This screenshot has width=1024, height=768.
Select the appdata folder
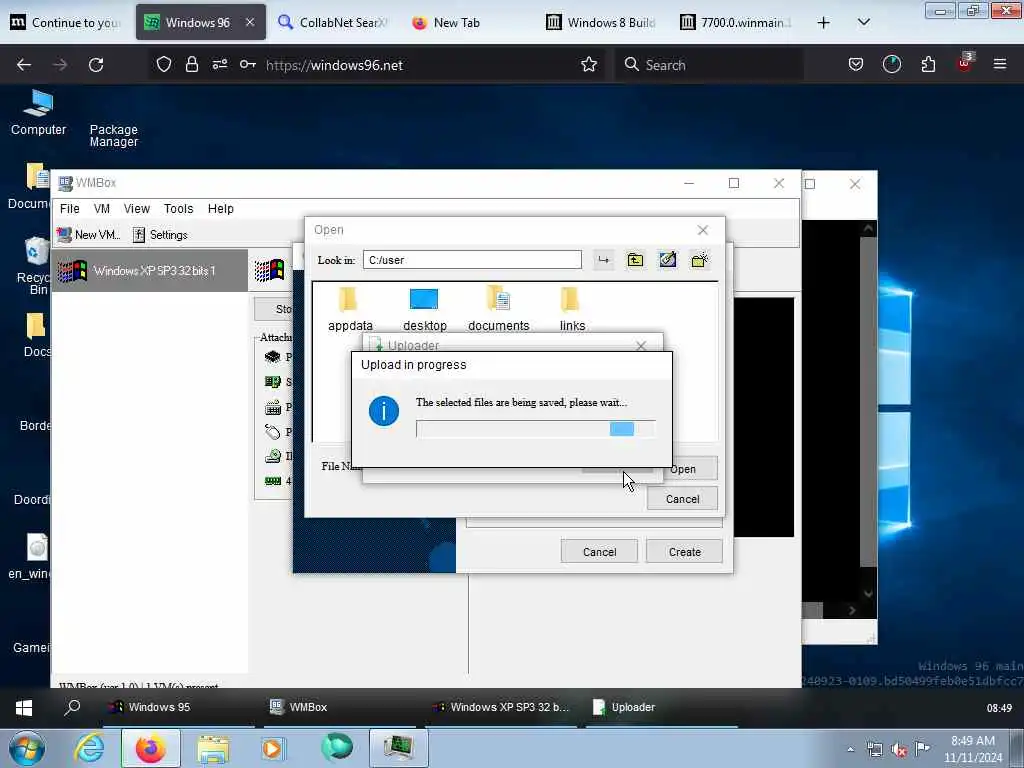350,309
